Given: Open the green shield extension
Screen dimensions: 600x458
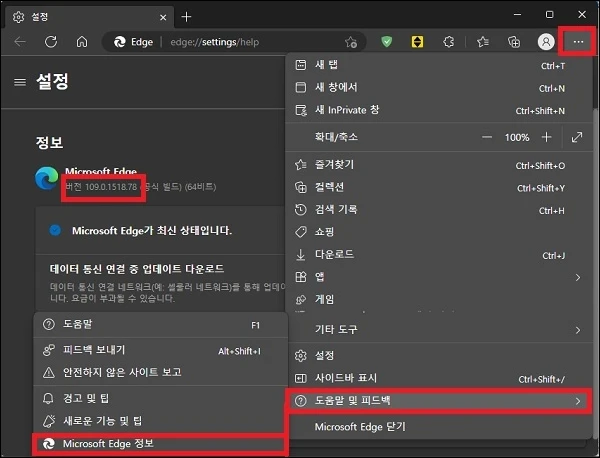Looking at the screenshot, I should coord(386,41).
